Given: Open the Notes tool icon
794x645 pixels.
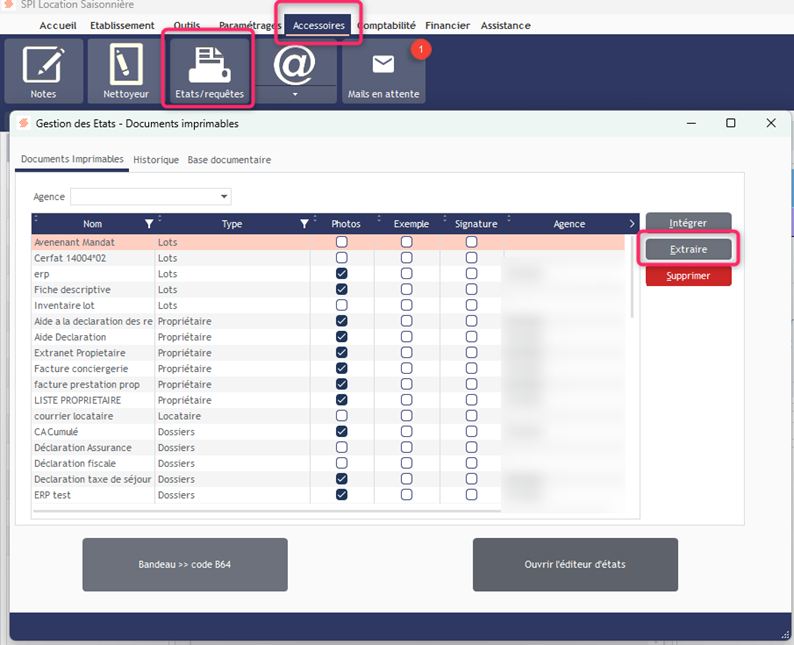Looking at the screenshot, I should (43, 70).
